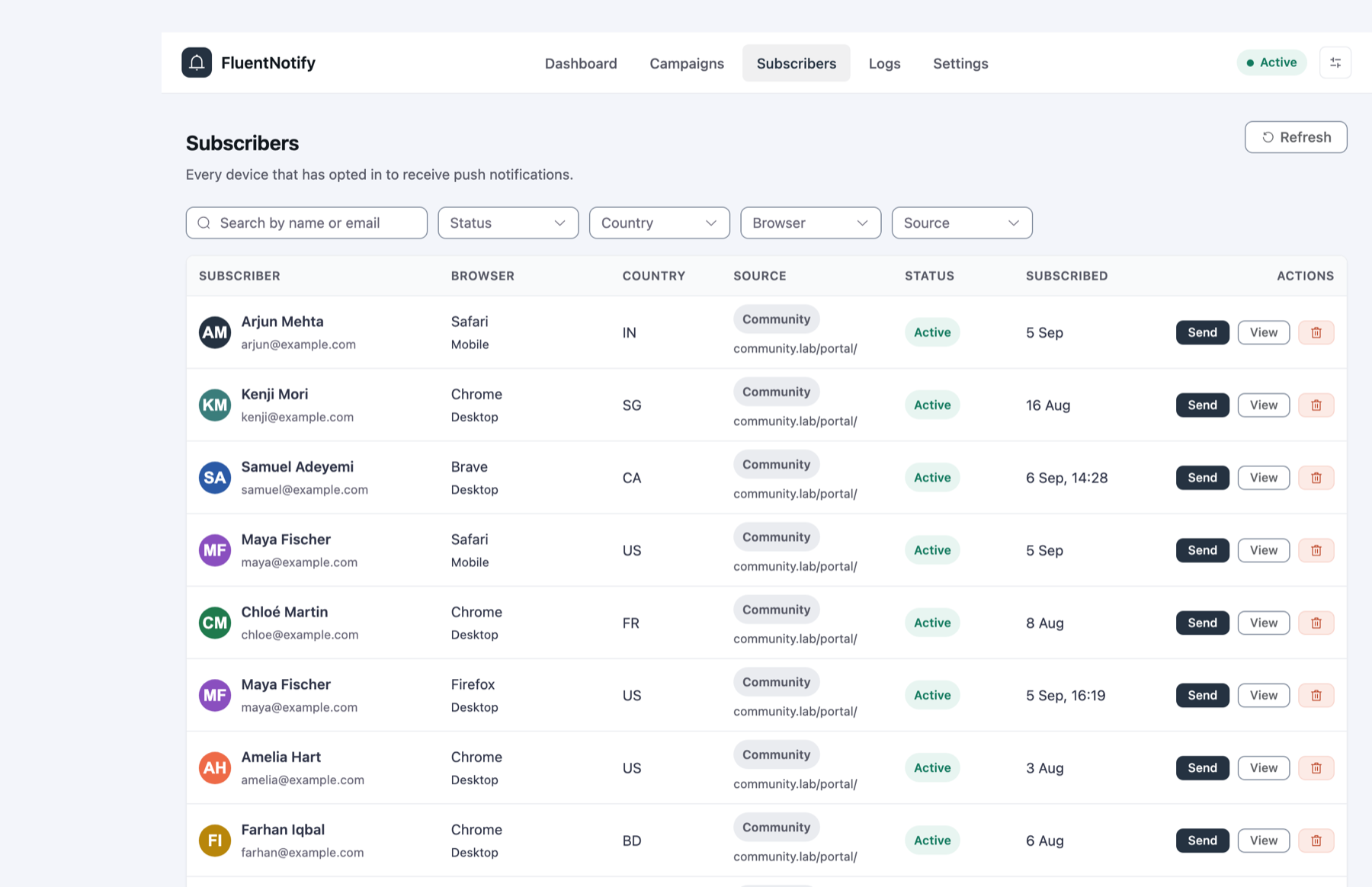The image size is (1372, 887).
Task: Click the FluentNotify brand name
Action: pyautogui.click(x=268, y=62)
